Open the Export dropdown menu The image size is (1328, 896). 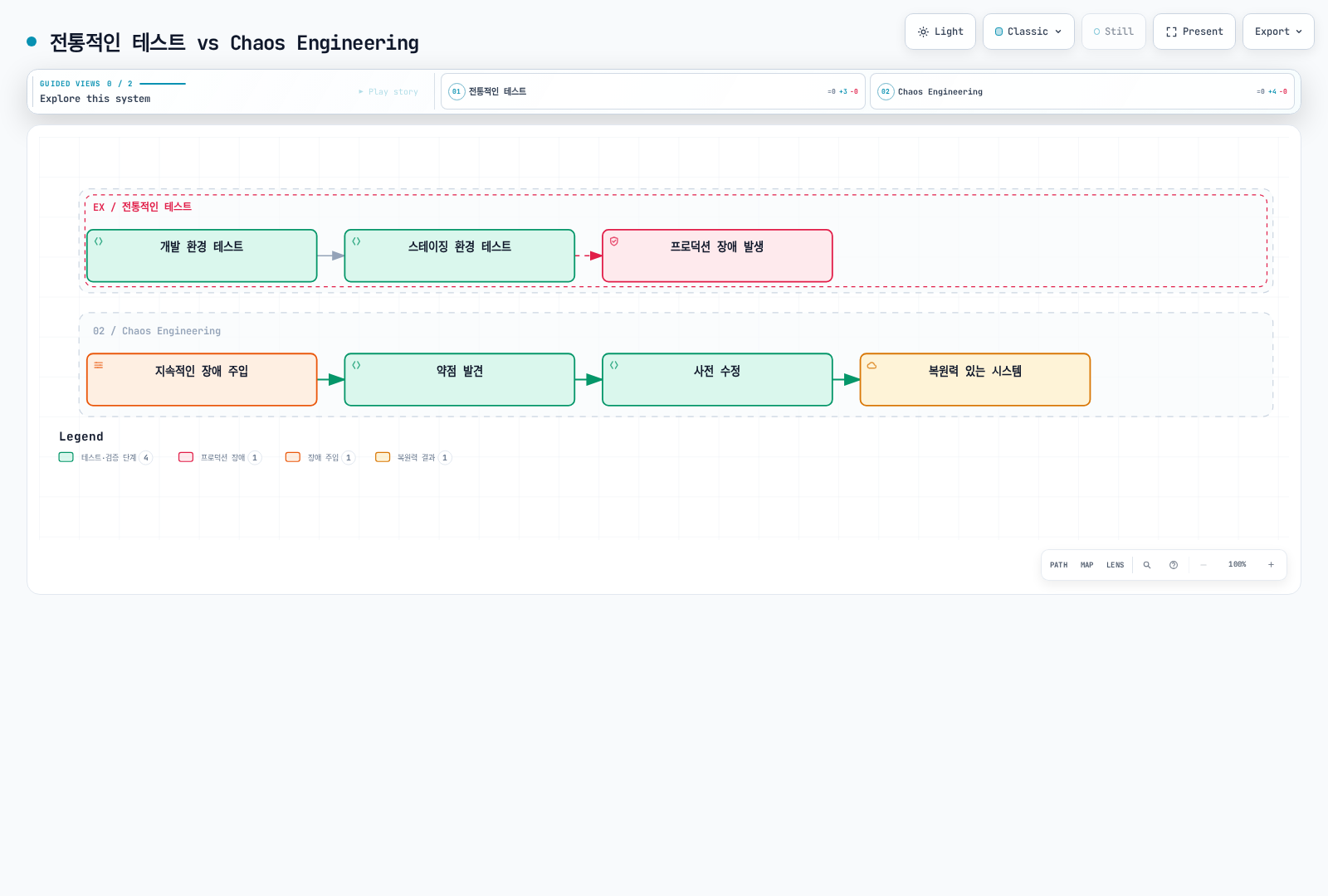coord(1278,32)
